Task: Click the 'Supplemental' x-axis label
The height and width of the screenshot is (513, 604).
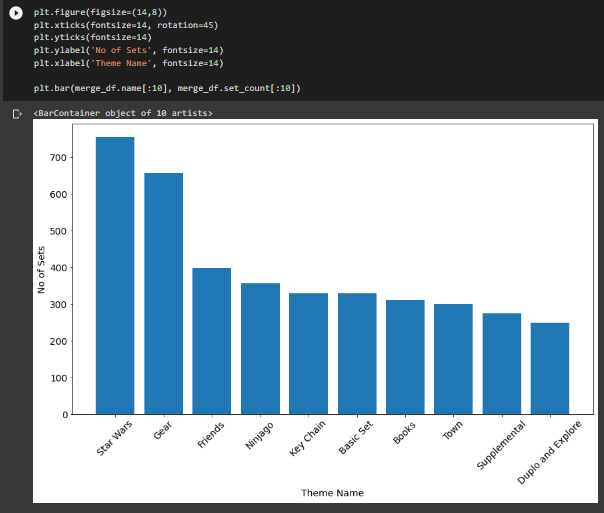Action: (x=501, y=446)
